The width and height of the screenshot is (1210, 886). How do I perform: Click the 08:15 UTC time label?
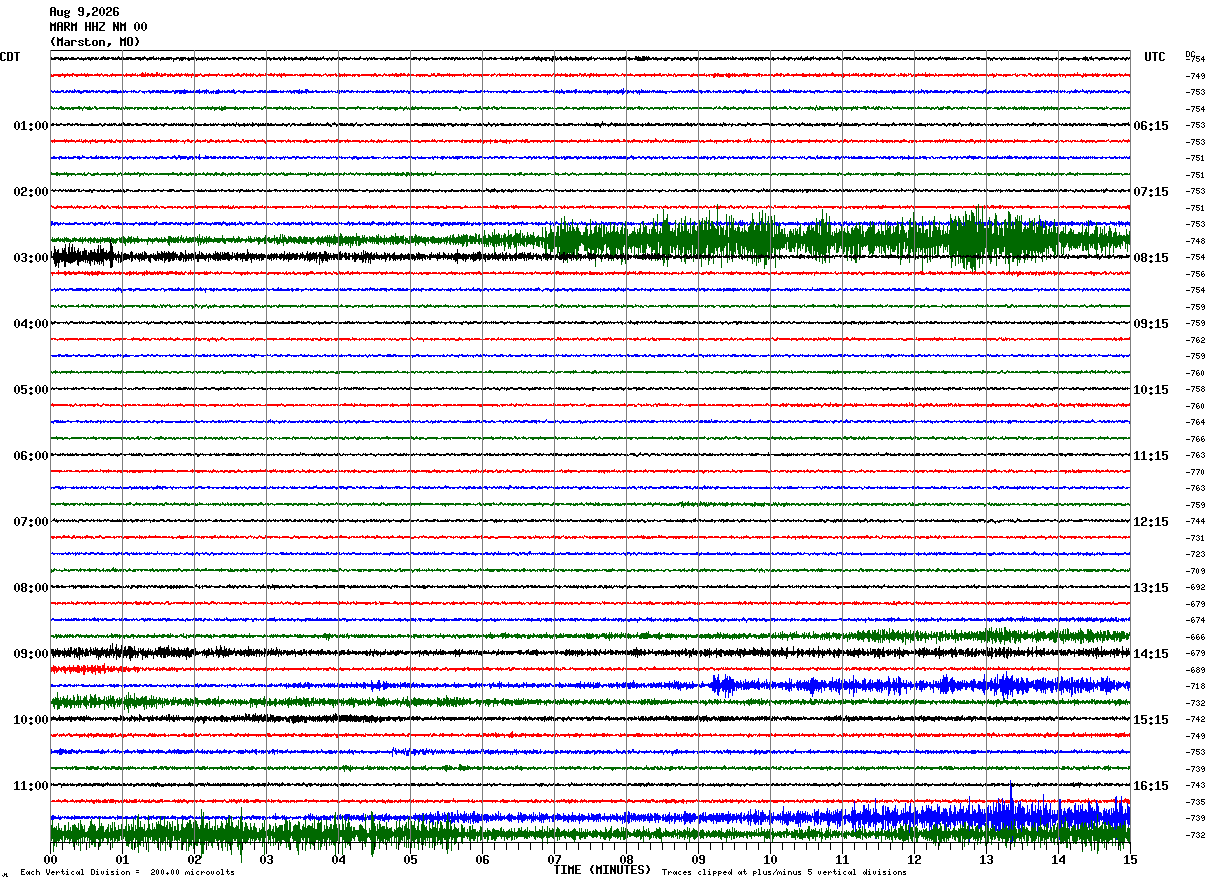(x=1150, y=258)
